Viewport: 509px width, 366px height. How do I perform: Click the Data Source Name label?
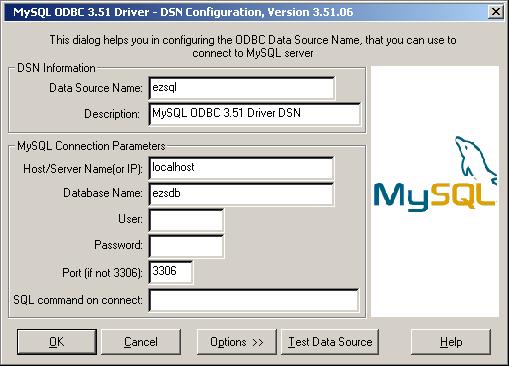pos(96,88)
